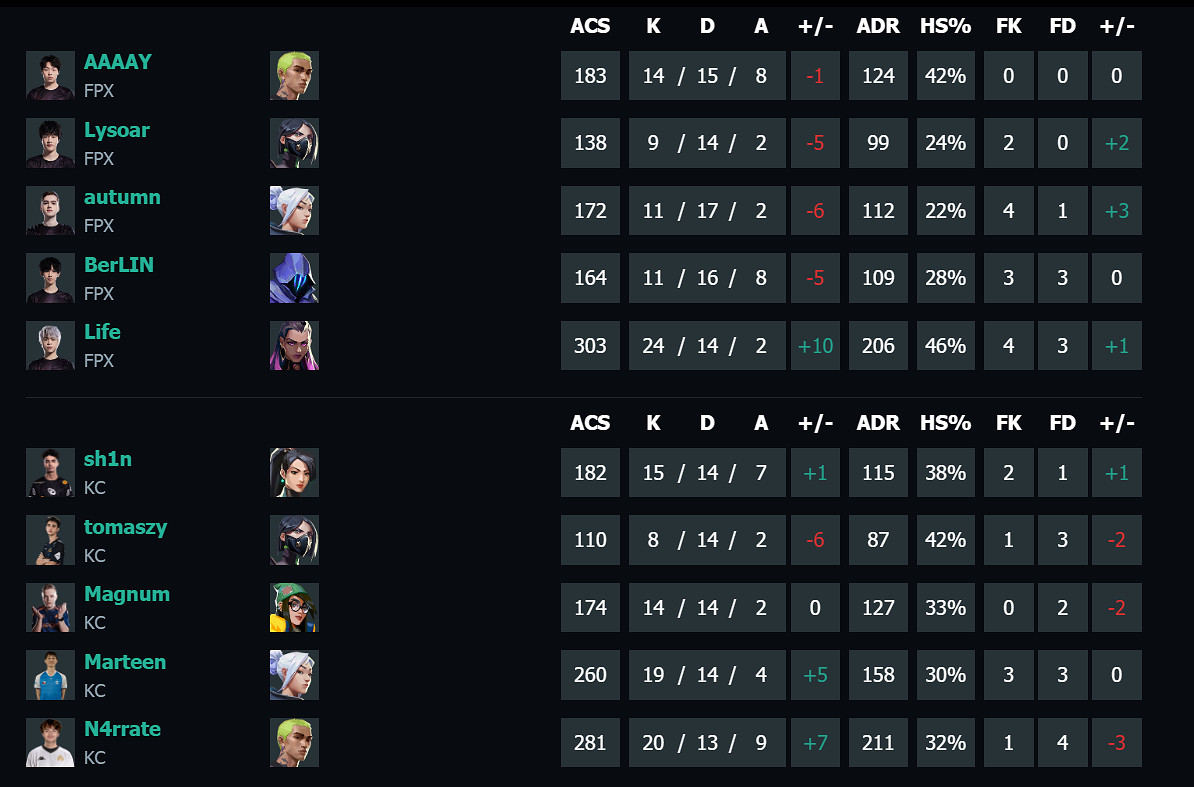
Task: Click Life's ACS value 303
Action: pos(590,346)
